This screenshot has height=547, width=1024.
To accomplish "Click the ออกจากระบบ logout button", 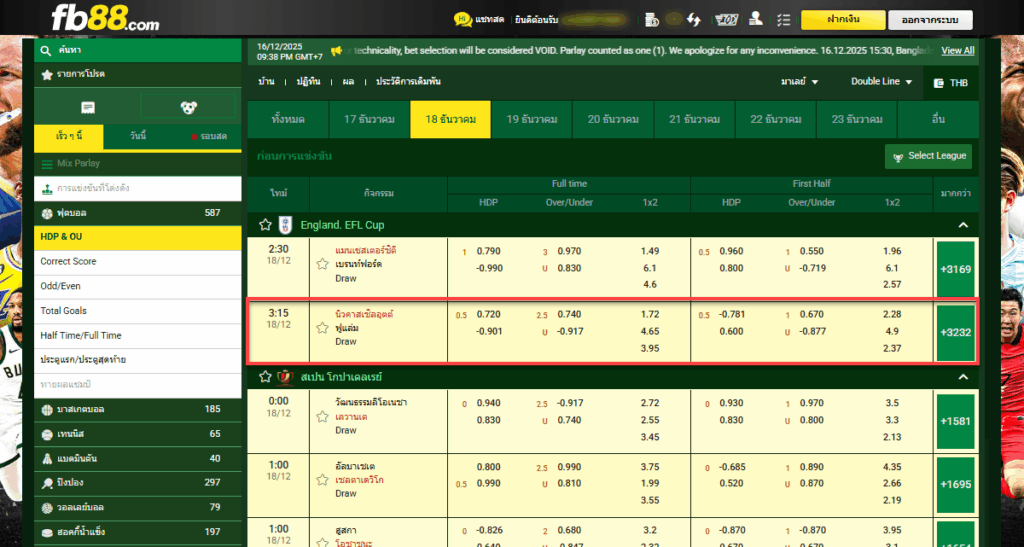I will pyautogui.click(x=930, y=20).
